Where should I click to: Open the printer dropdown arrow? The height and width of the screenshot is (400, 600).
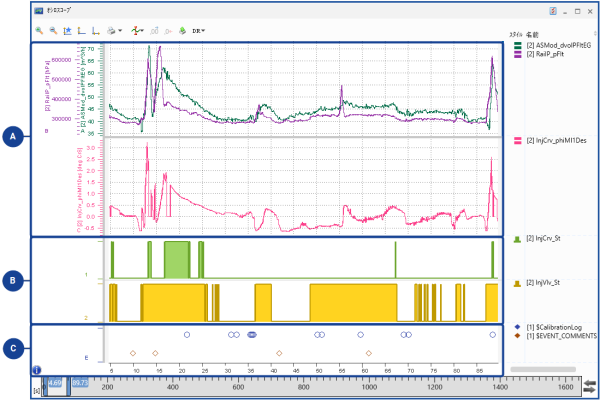pos(121,31)
